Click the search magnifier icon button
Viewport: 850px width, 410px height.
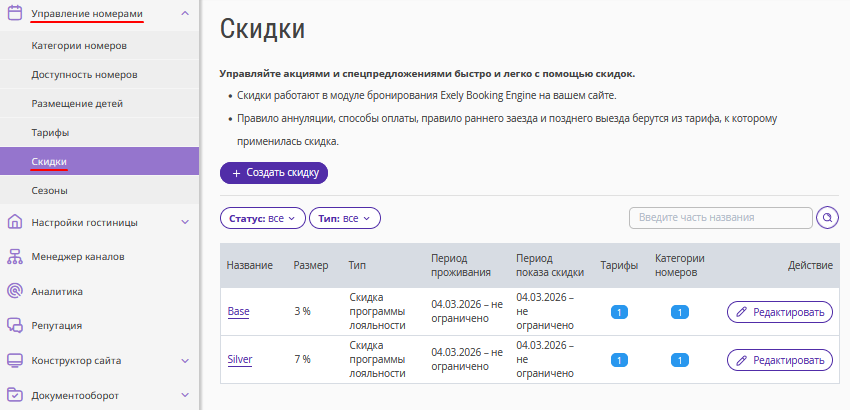coord(827,218)
